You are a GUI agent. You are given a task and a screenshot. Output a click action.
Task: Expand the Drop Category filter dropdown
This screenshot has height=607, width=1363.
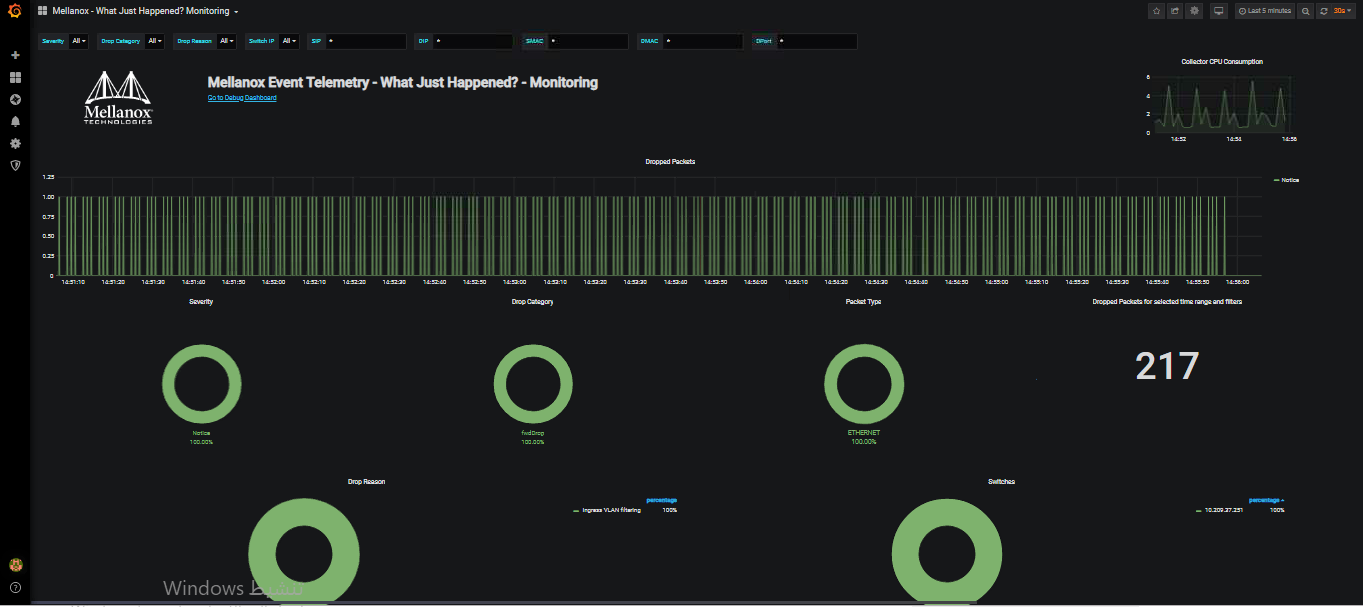pyautogui.click(x=155, y=41)
